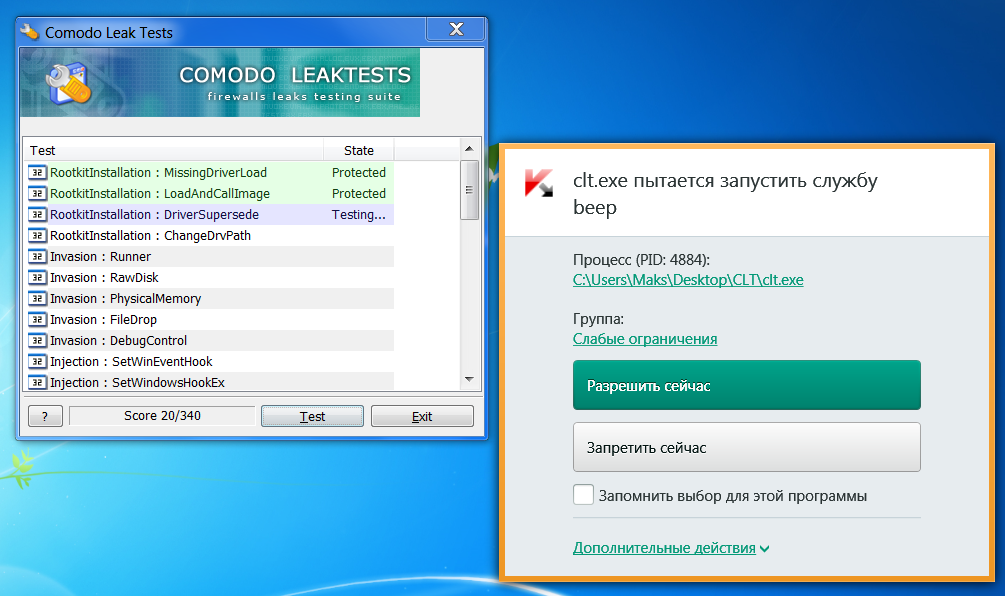Click the 'Protected' state of MissingDriverLoad
This screenshot has width=1005, height=596.
(x=358, y=172)
